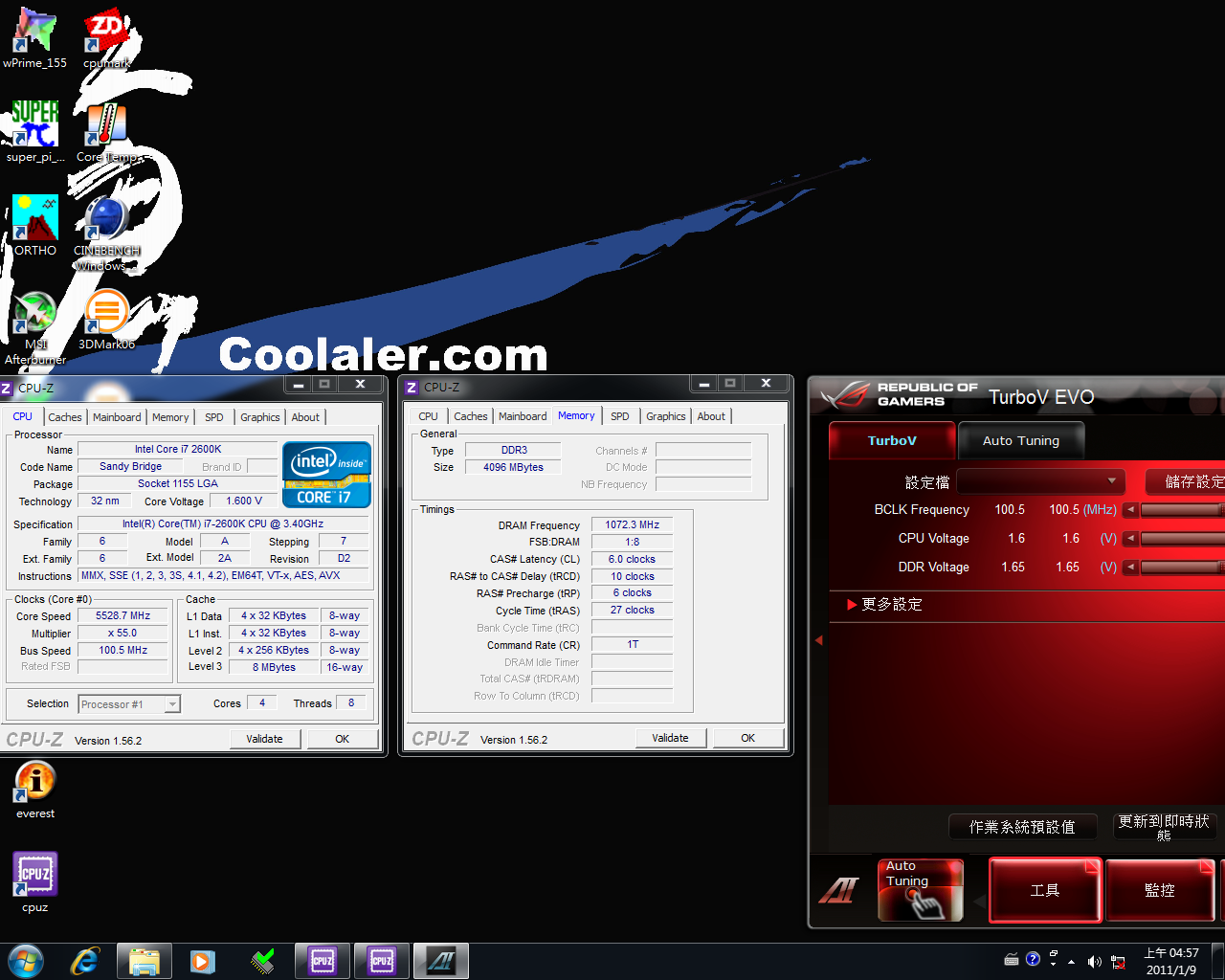Show hidden tray icons arrow
This screenshot has height=980, width=1225.
1071,961
